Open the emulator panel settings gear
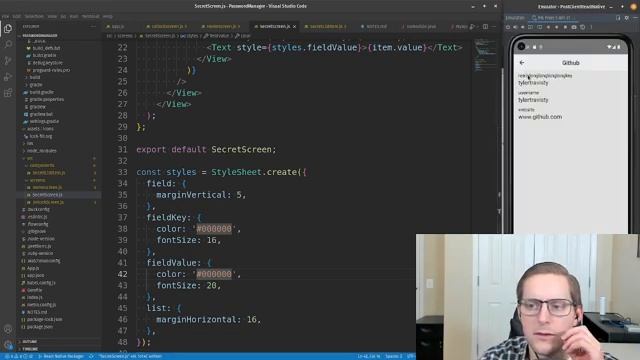The height and width of the screenshot is (360, 640). click(x=627, y=18)
